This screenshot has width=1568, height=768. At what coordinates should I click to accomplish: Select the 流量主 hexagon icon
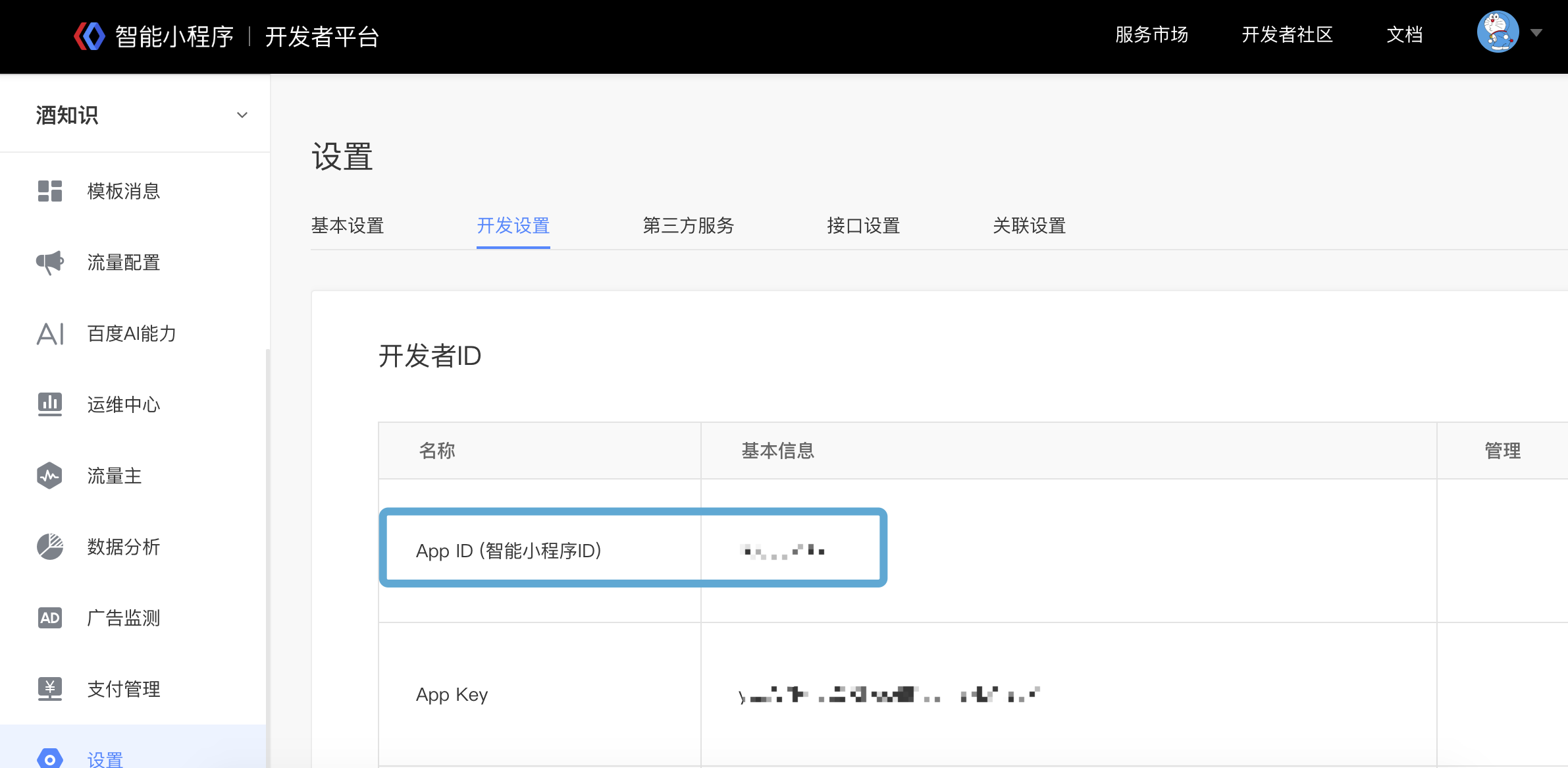coord(49,476)
